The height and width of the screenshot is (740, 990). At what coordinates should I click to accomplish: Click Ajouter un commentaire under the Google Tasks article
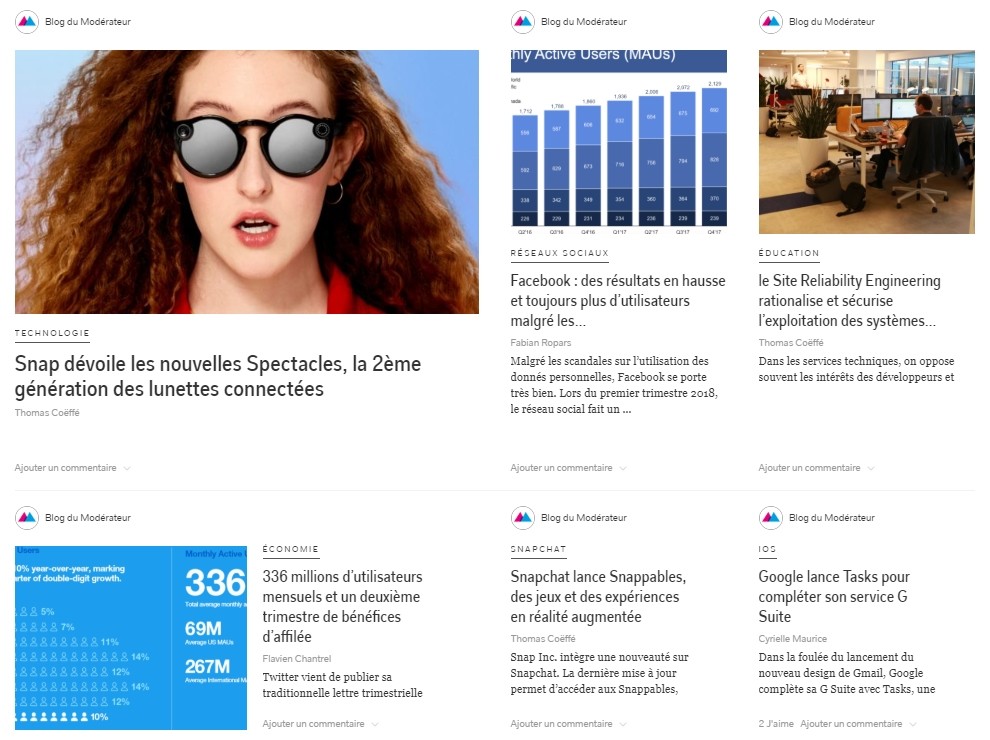tap(852, 724)
